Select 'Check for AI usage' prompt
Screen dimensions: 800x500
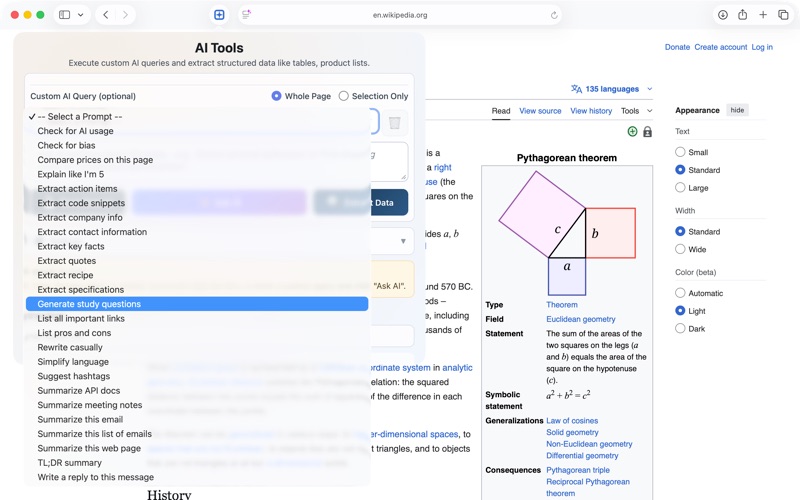197,131
